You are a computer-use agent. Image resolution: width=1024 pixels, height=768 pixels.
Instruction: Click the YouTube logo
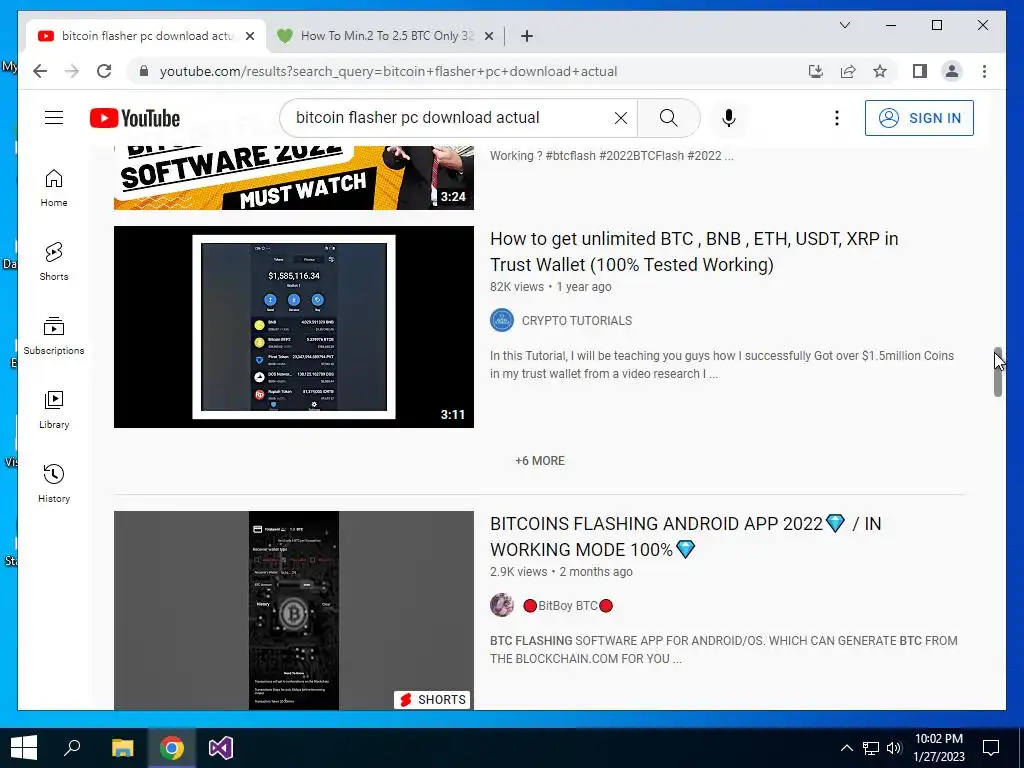pos(135,118)
